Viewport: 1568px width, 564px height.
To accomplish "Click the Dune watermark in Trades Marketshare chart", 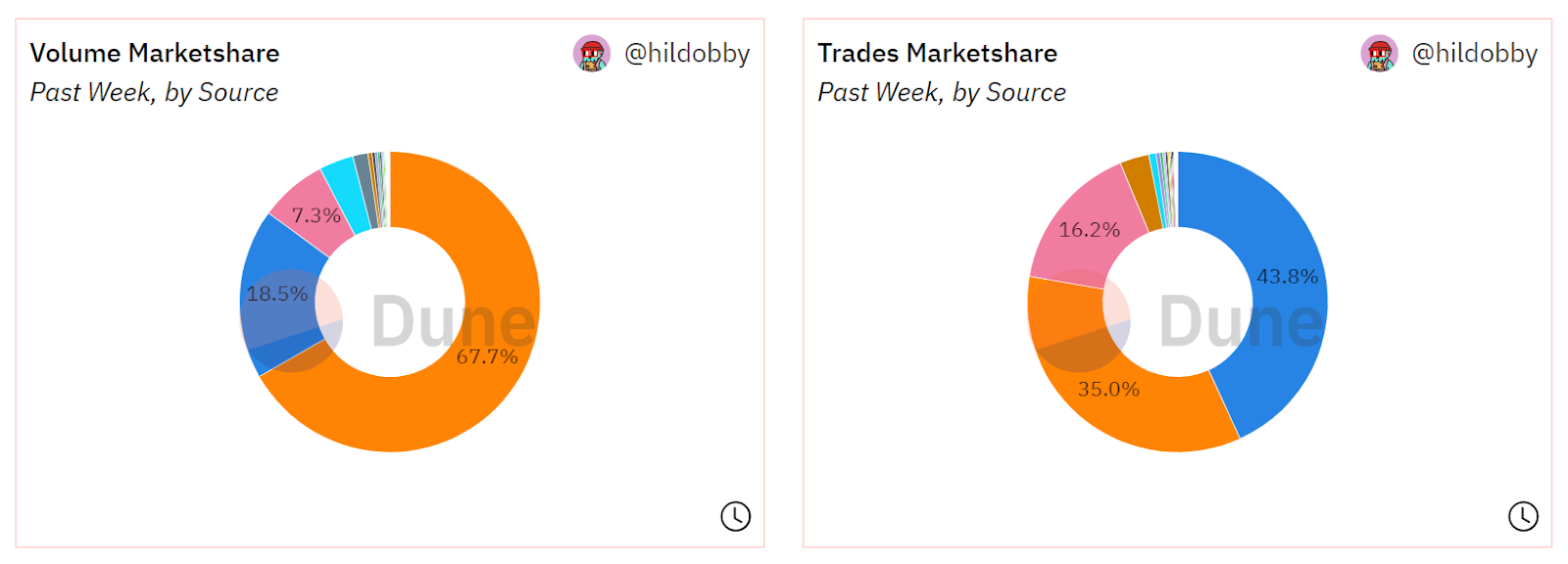I will (x=1241, y=321).
